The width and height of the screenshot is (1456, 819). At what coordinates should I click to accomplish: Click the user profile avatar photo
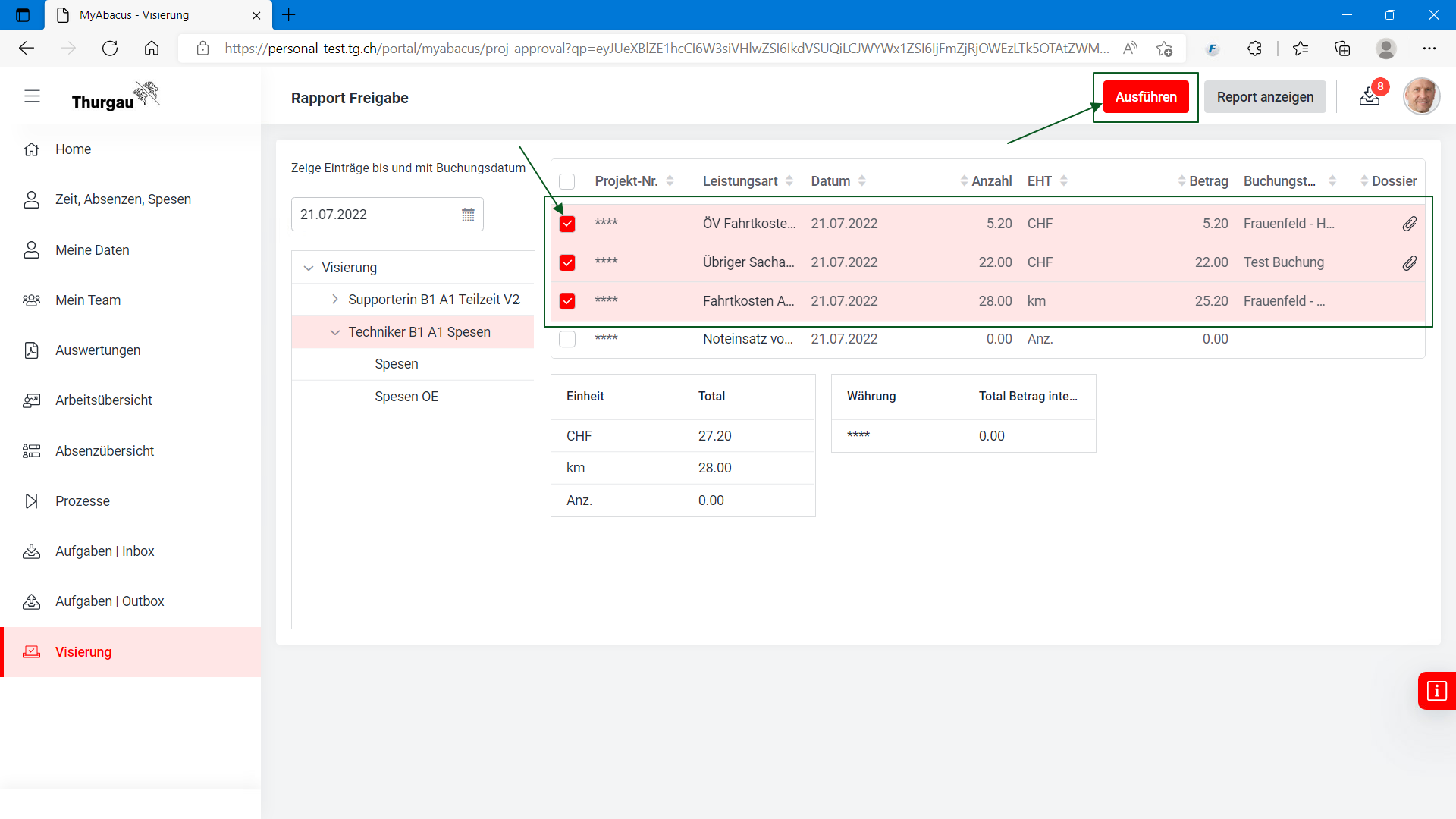tap(1420, 96)
